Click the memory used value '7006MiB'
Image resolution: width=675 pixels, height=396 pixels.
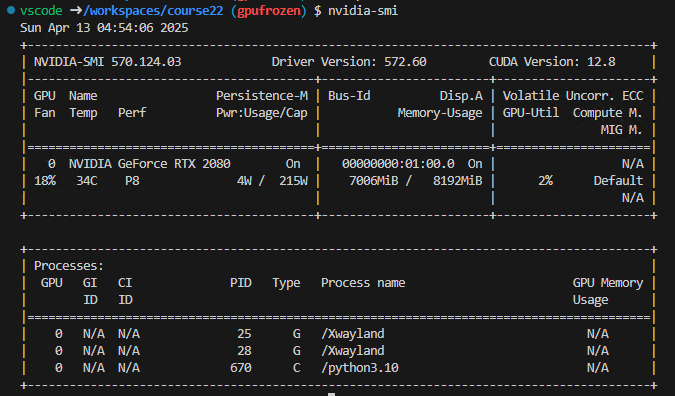[x=374, y=181]
